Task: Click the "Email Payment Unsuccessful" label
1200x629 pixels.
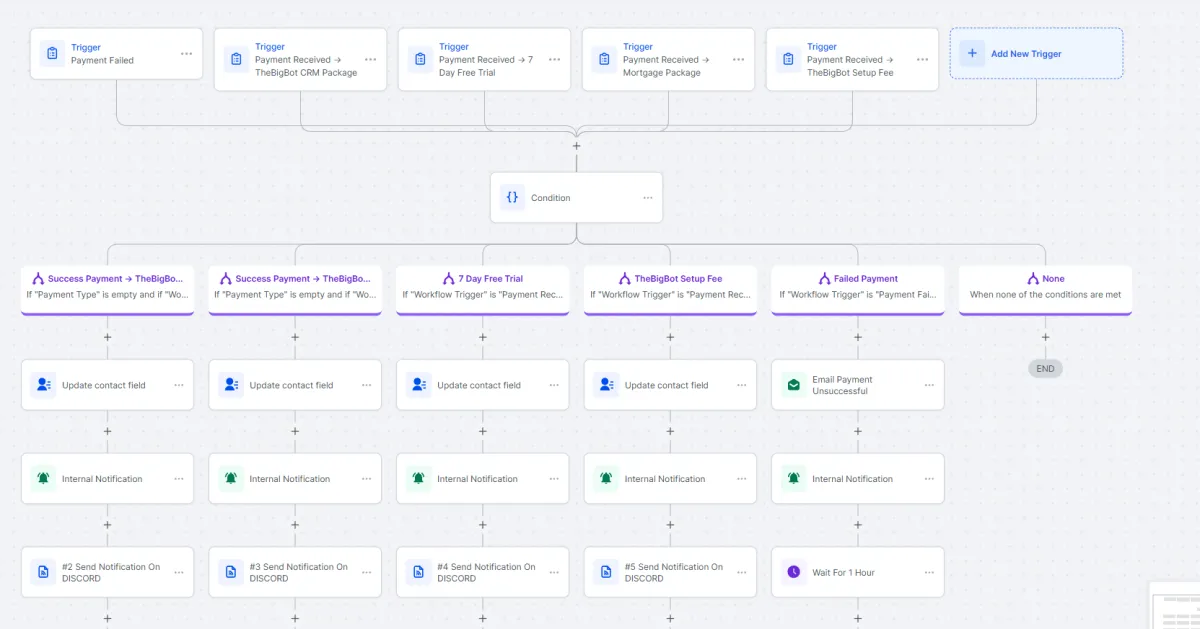Action: coord(842,385)
